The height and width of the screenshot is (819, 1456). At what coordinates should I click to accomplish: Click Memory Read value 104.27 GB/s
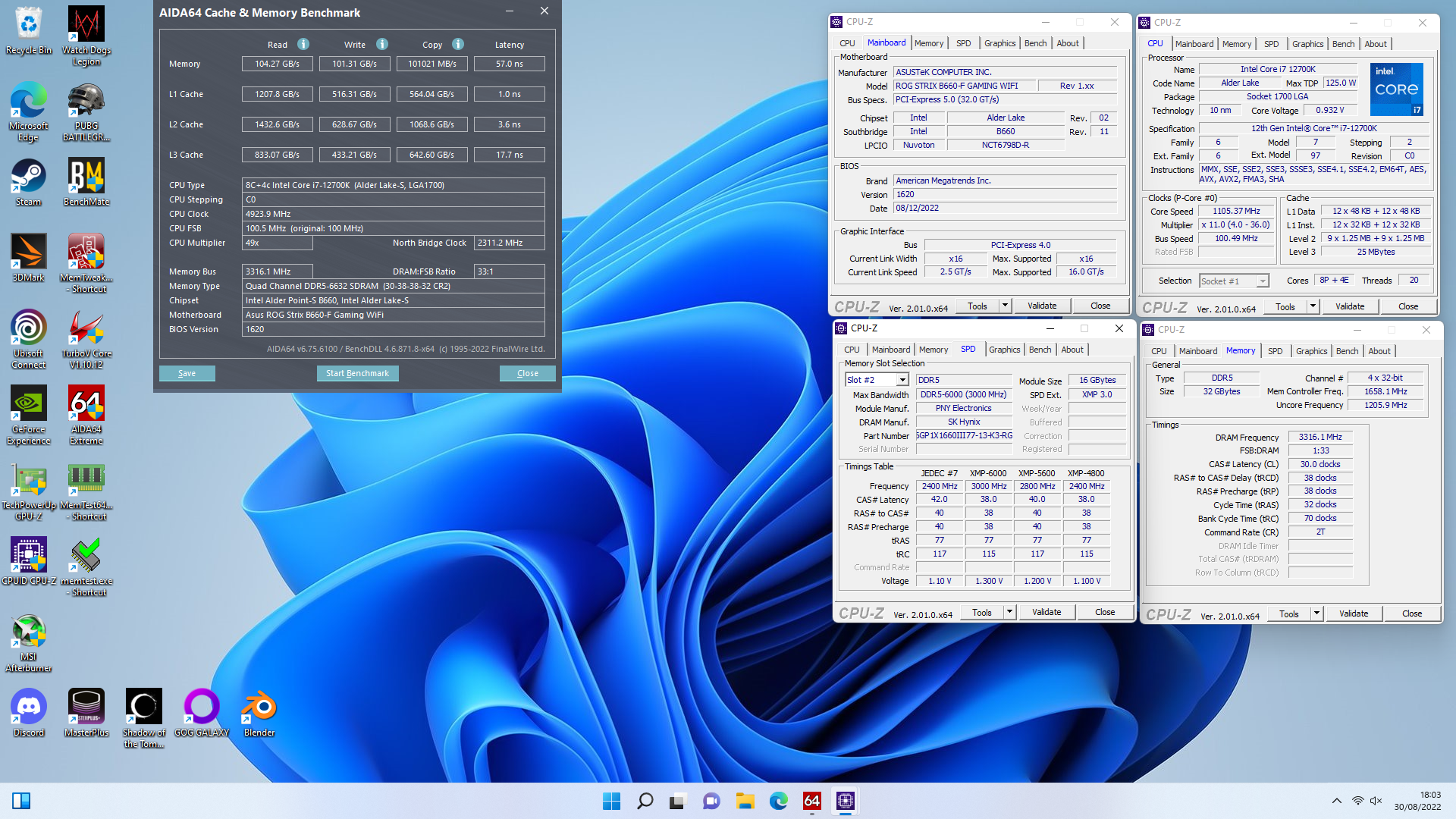pos(277,64)
